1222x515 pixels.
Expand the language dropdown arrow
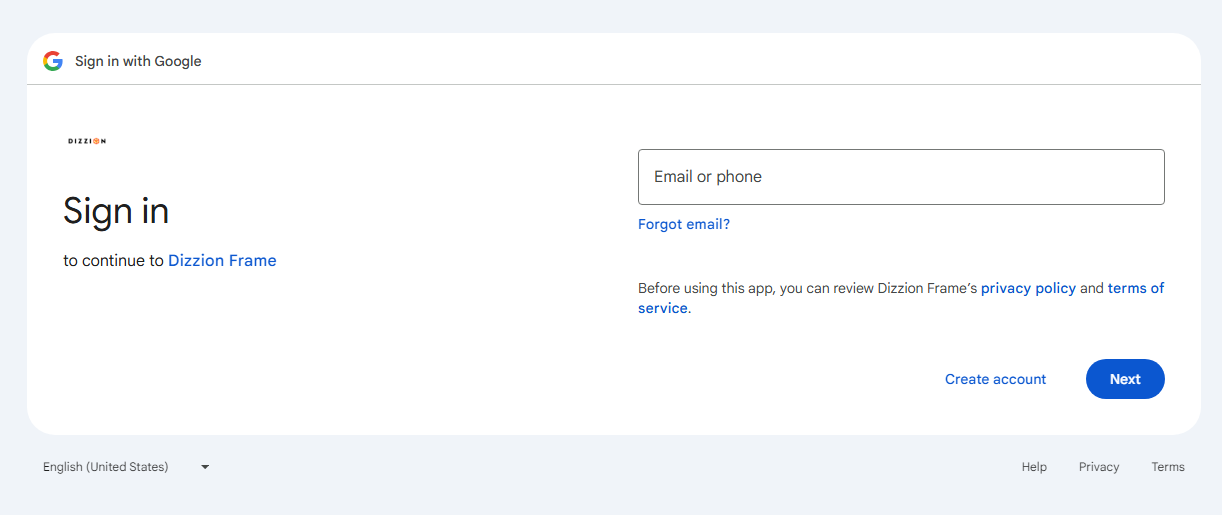205,467
